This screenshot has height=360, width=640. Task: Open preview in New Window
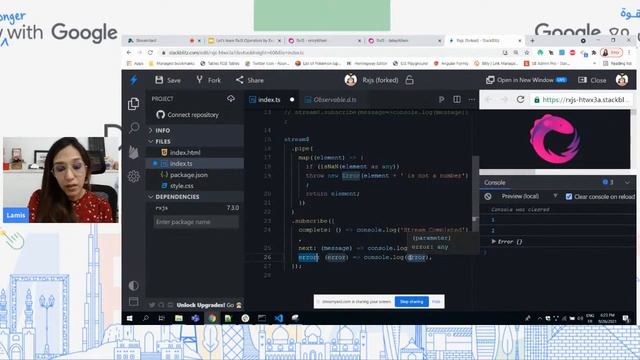coord(526,80)
